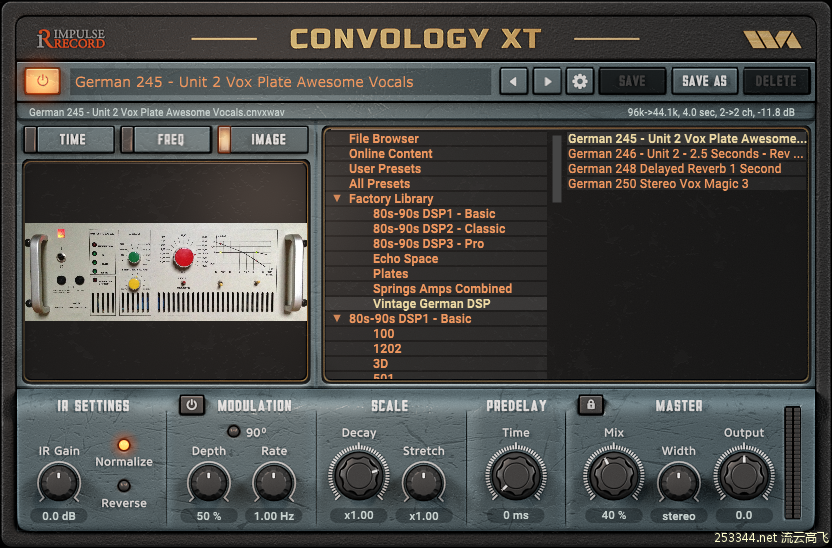The height and width of the screenshot is (548, 832).
Task: Click the modulation Depth knob
Action: tap(209, 483)
